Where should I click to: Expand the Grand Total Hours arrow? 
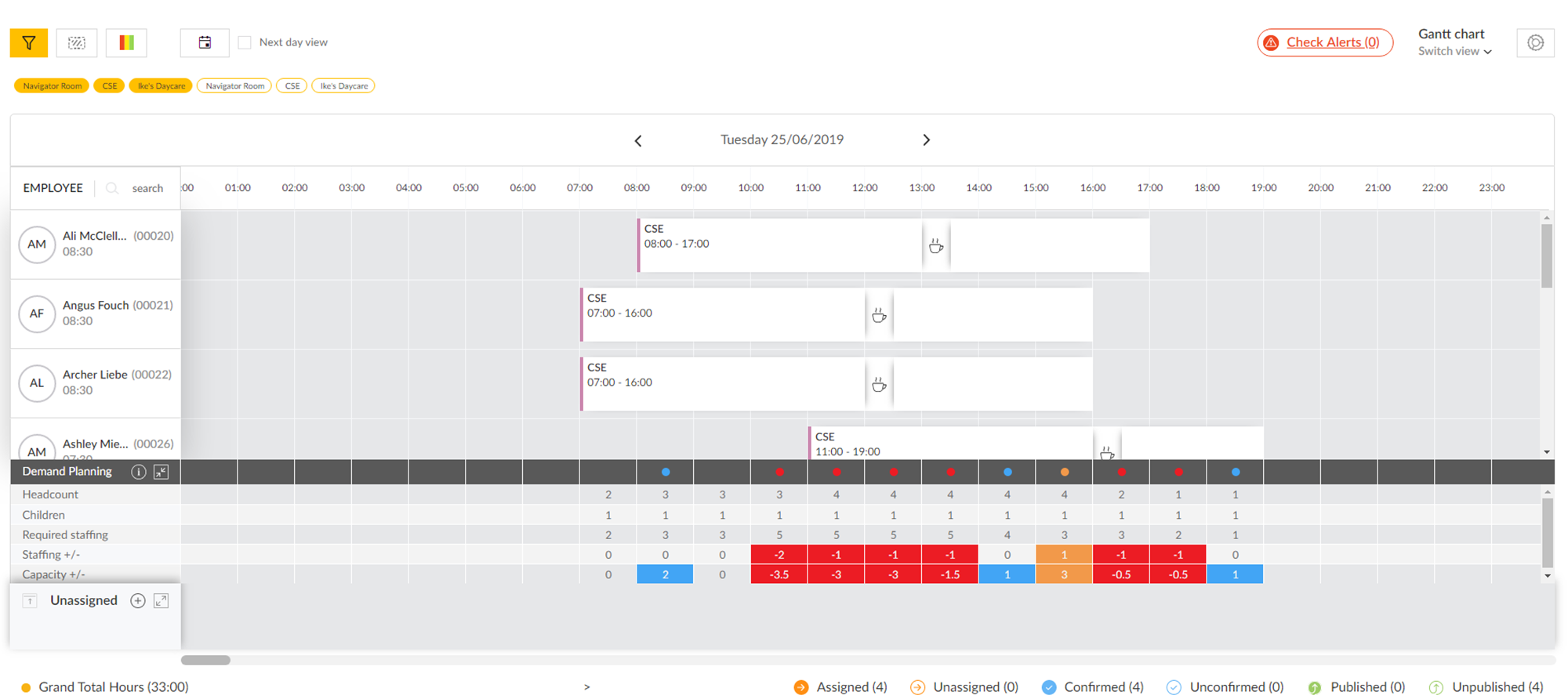pos(586,687)
